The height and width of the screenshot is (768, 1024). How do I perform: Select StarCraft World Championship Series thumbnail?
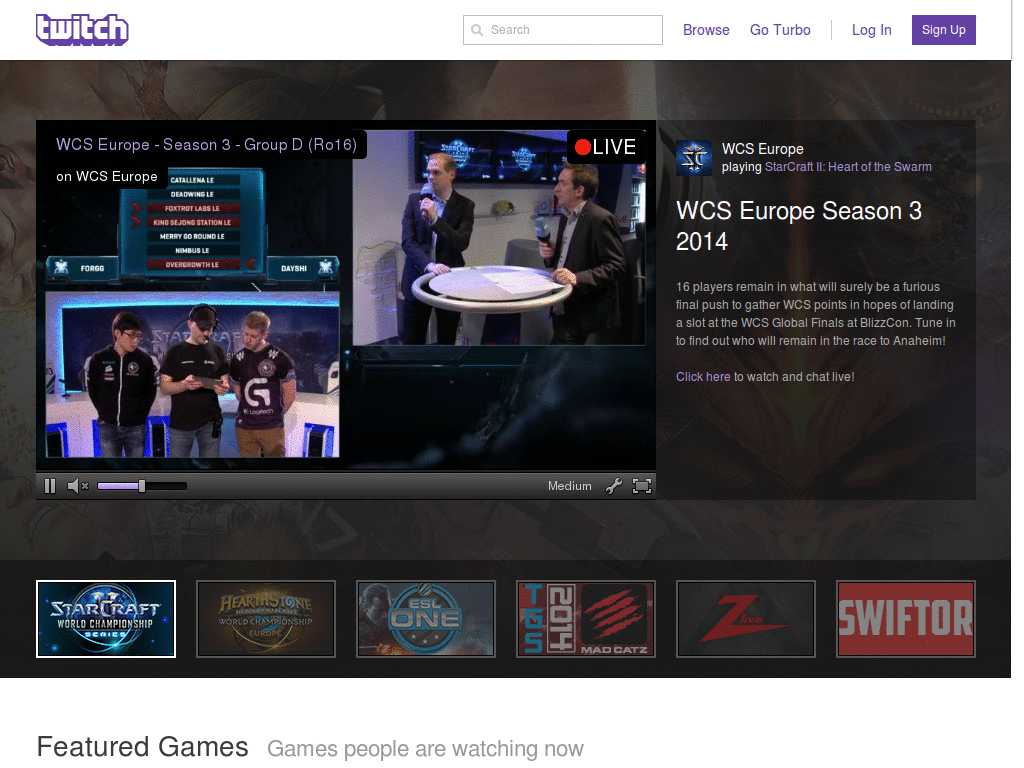click(x=106, y=619)
